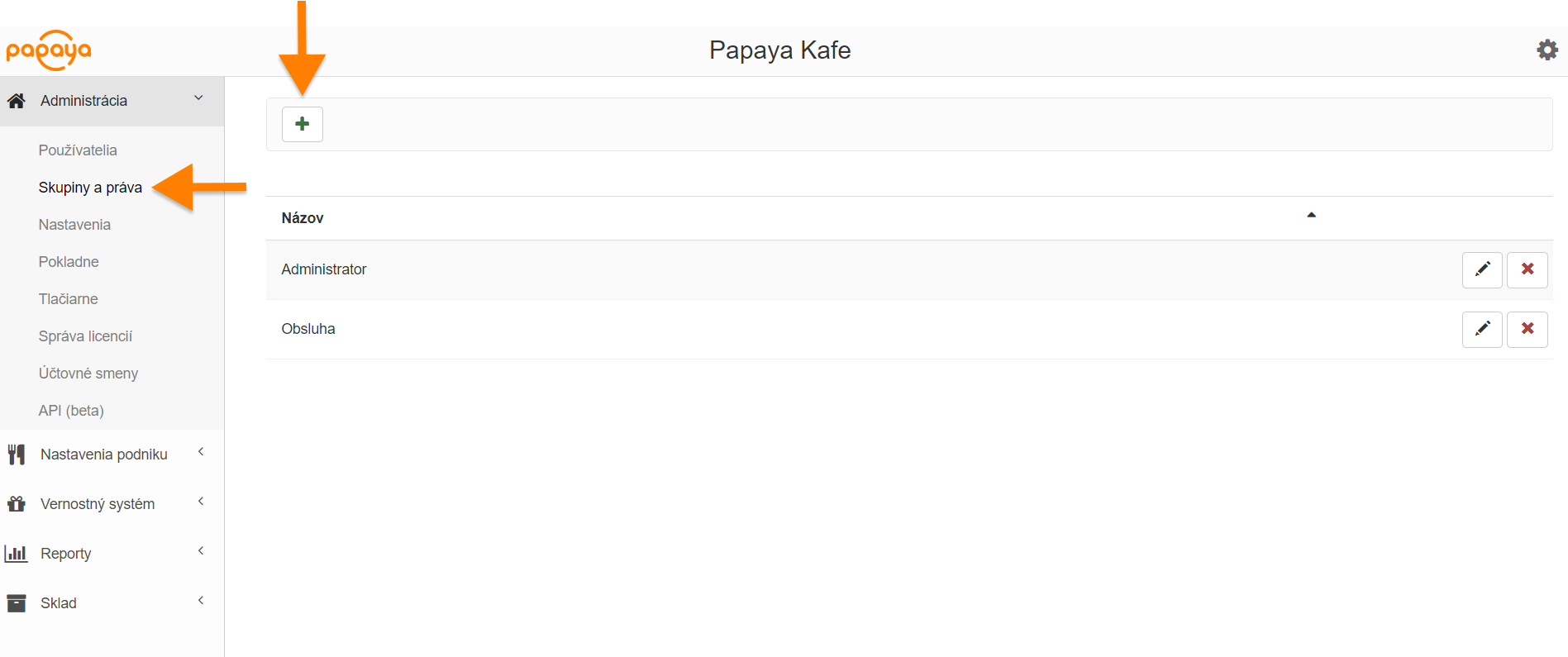The width and height of the screenshot is (1568, 657).
Task: Expand the Nastavenia podniku section
Action: tap(200, 452)
